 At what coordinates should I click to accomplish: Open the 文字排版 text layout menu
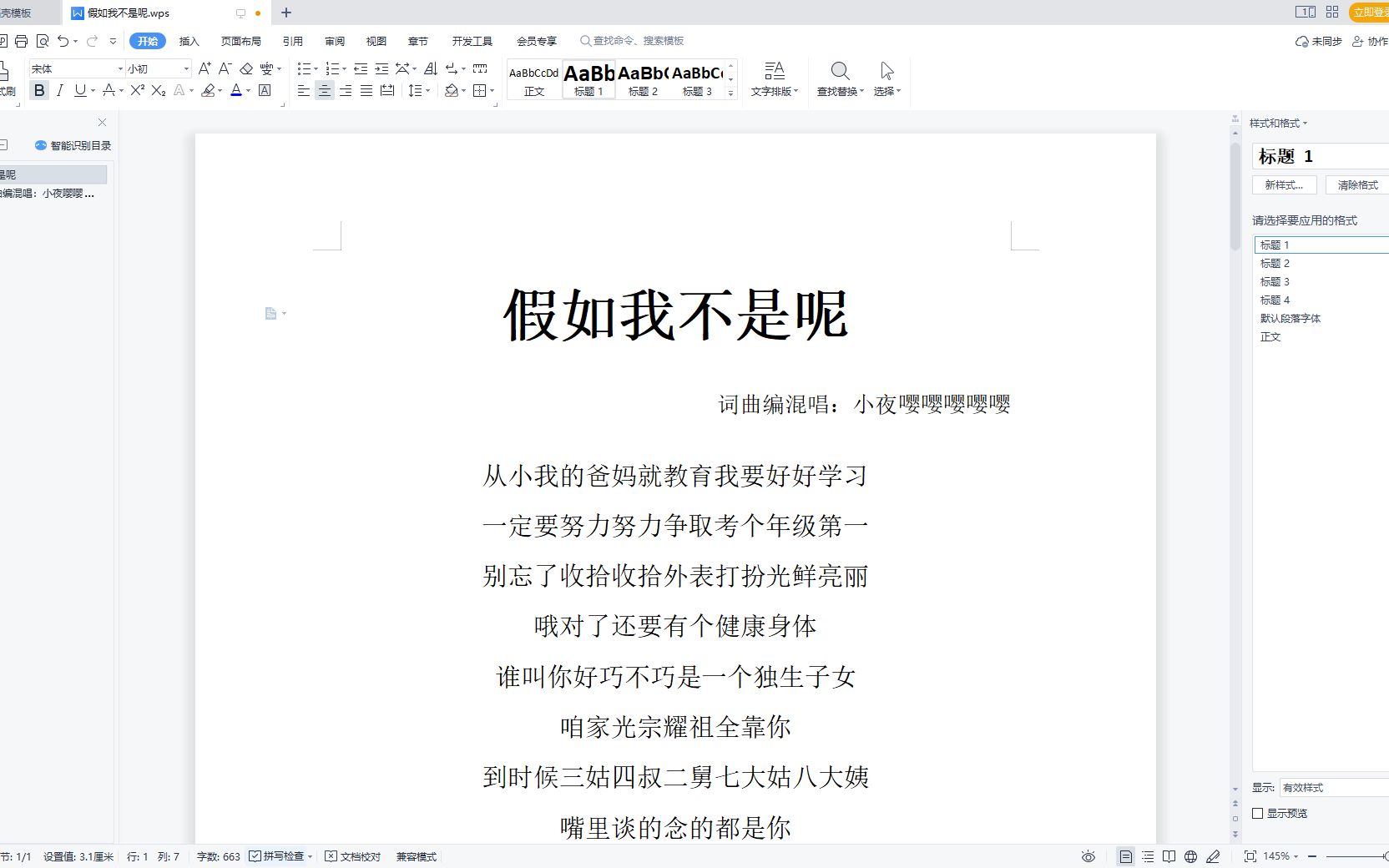click(775, 79)
